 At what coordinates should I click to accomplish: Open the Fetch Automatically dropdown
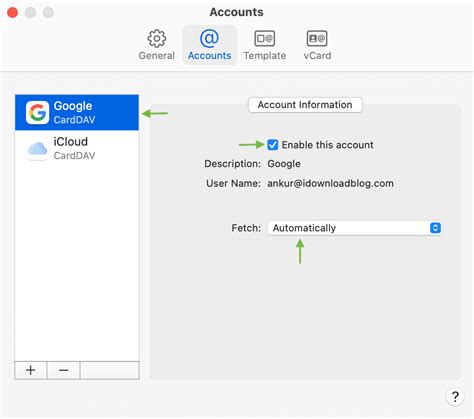pyautogui.click(x=355, y=228)
